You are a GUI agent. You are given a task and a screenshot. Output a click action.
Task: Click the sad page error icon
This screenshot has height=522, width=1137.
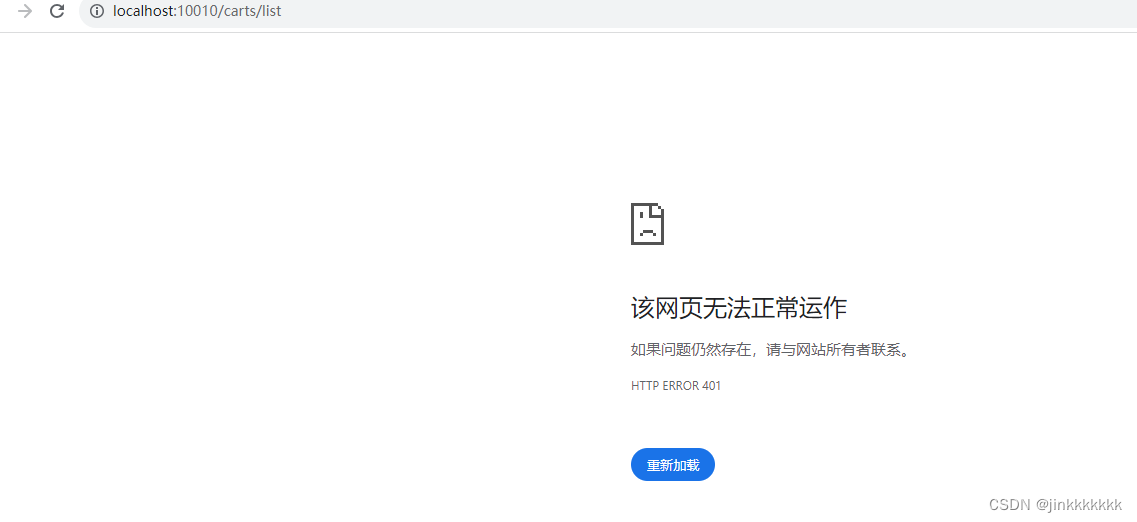click(x=648, y=224)
